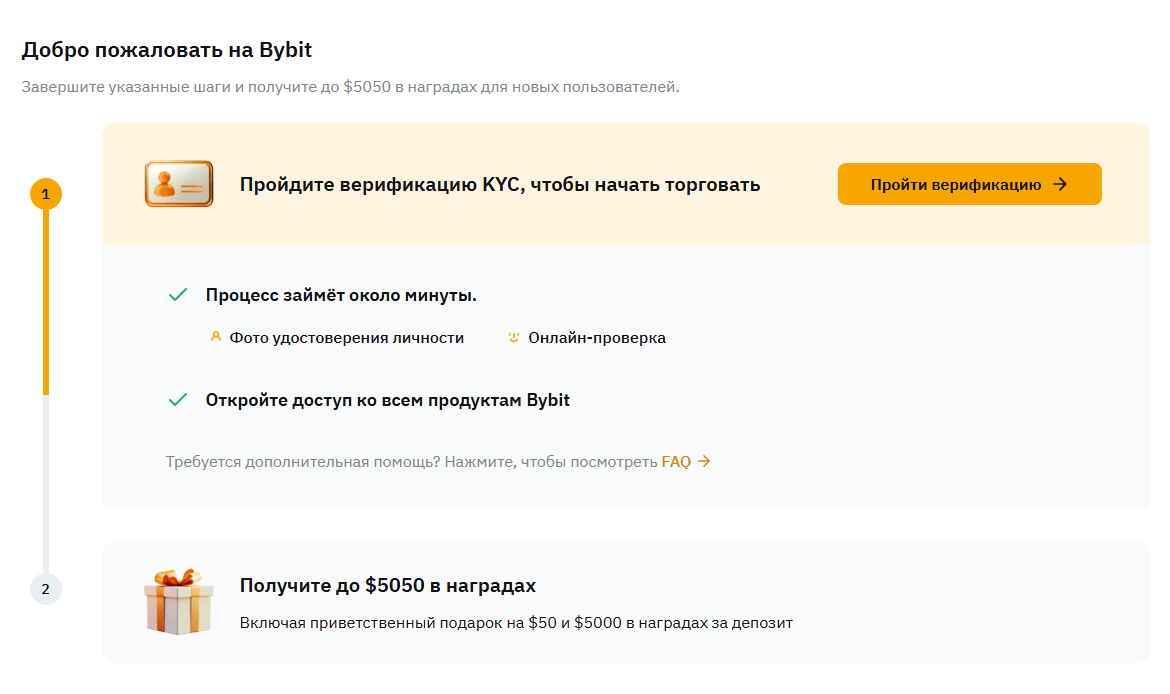Click the orange step progress bar
Image resolution: width=1170 pixels, height=694 pixels.
46,300
